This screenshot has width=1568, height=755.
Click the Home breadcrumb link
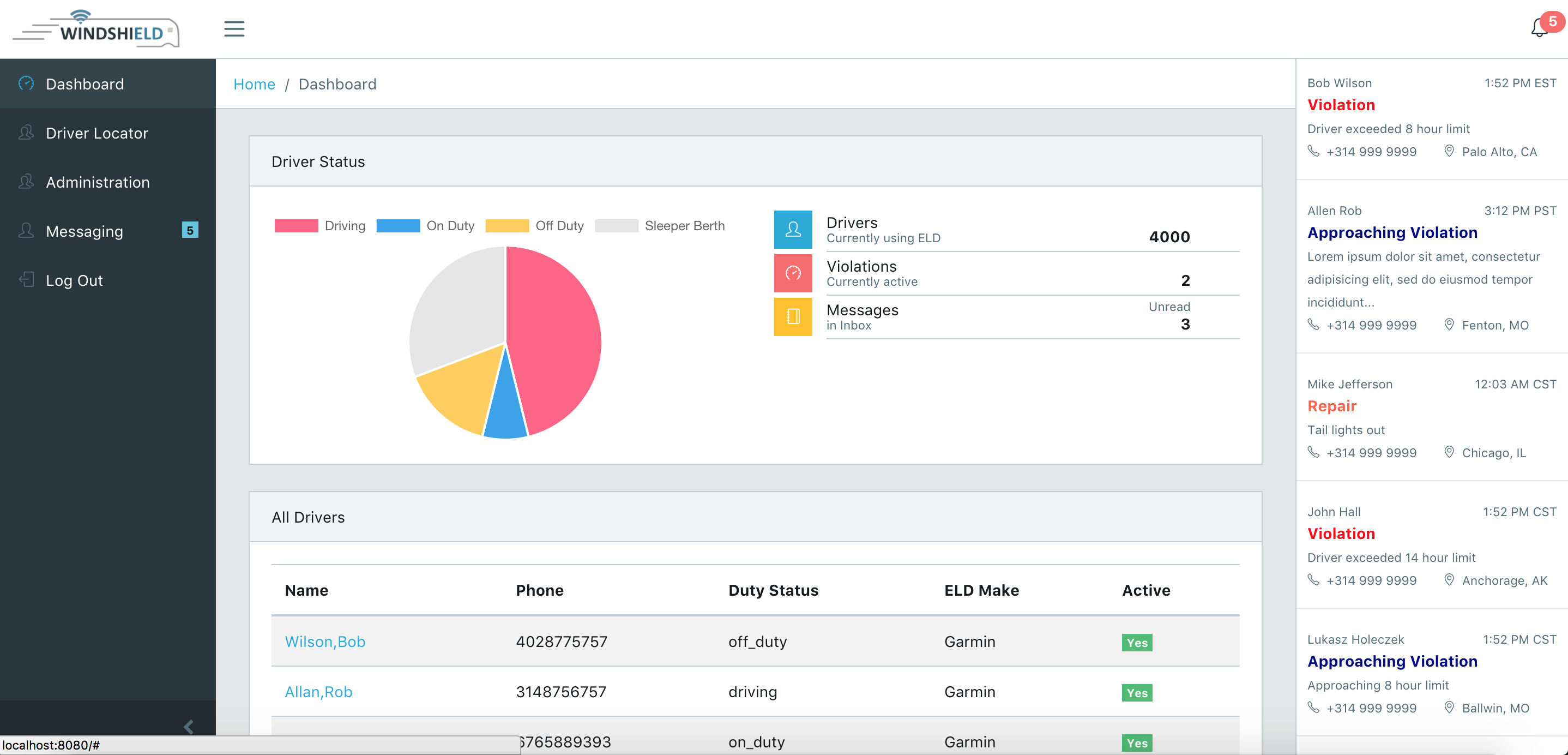(x=254, y=84)
